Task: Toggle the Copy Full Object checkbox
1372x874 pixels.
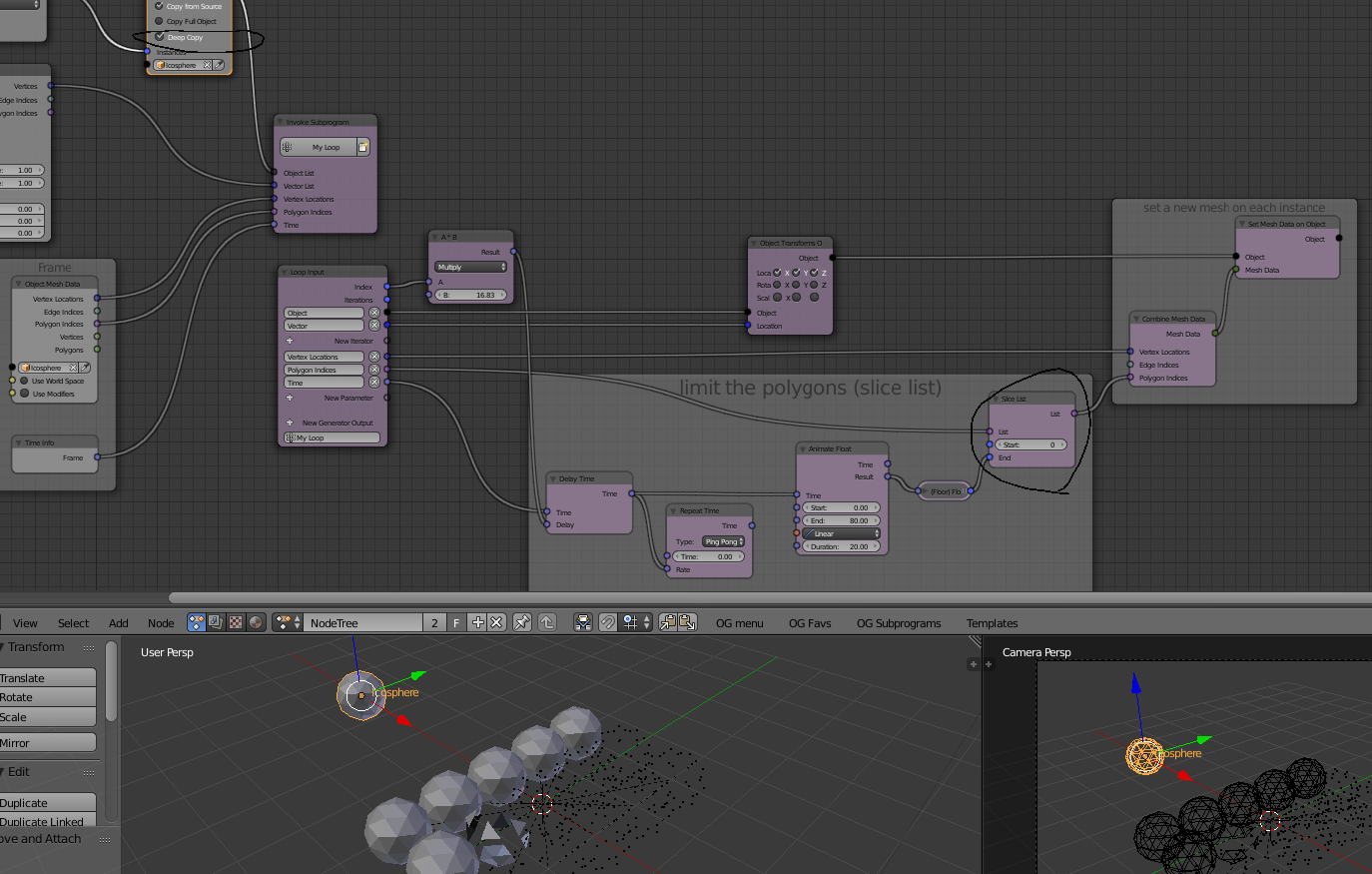Action: (159, 21)
